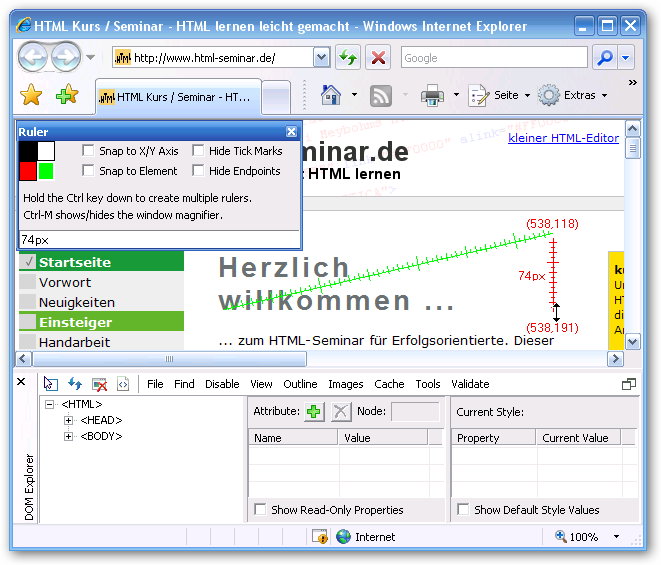The image size is (661, 565).
Task: Toggle Hide Tick Marks
Action: [198, 151]
